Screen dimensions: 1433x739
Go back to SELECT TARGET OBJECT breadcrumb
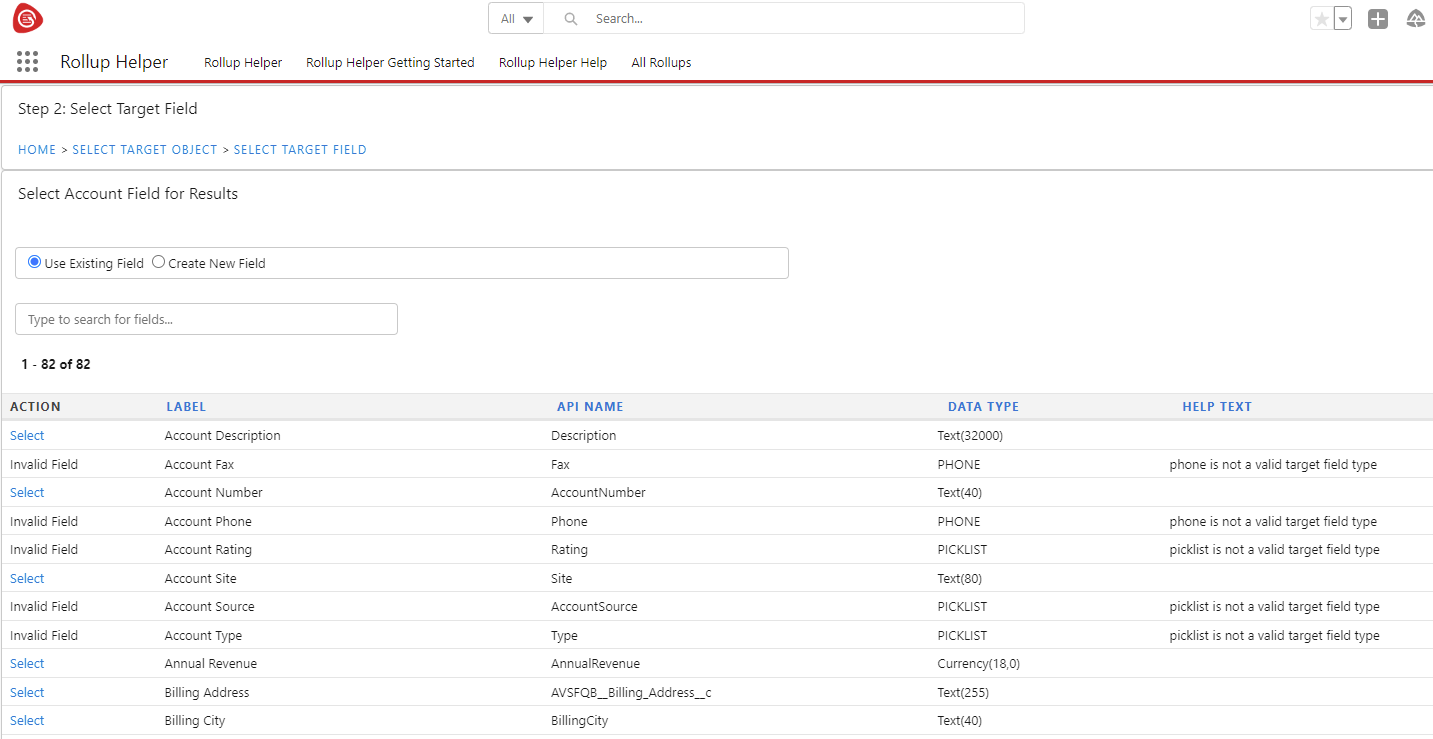[x=145, y=150]
